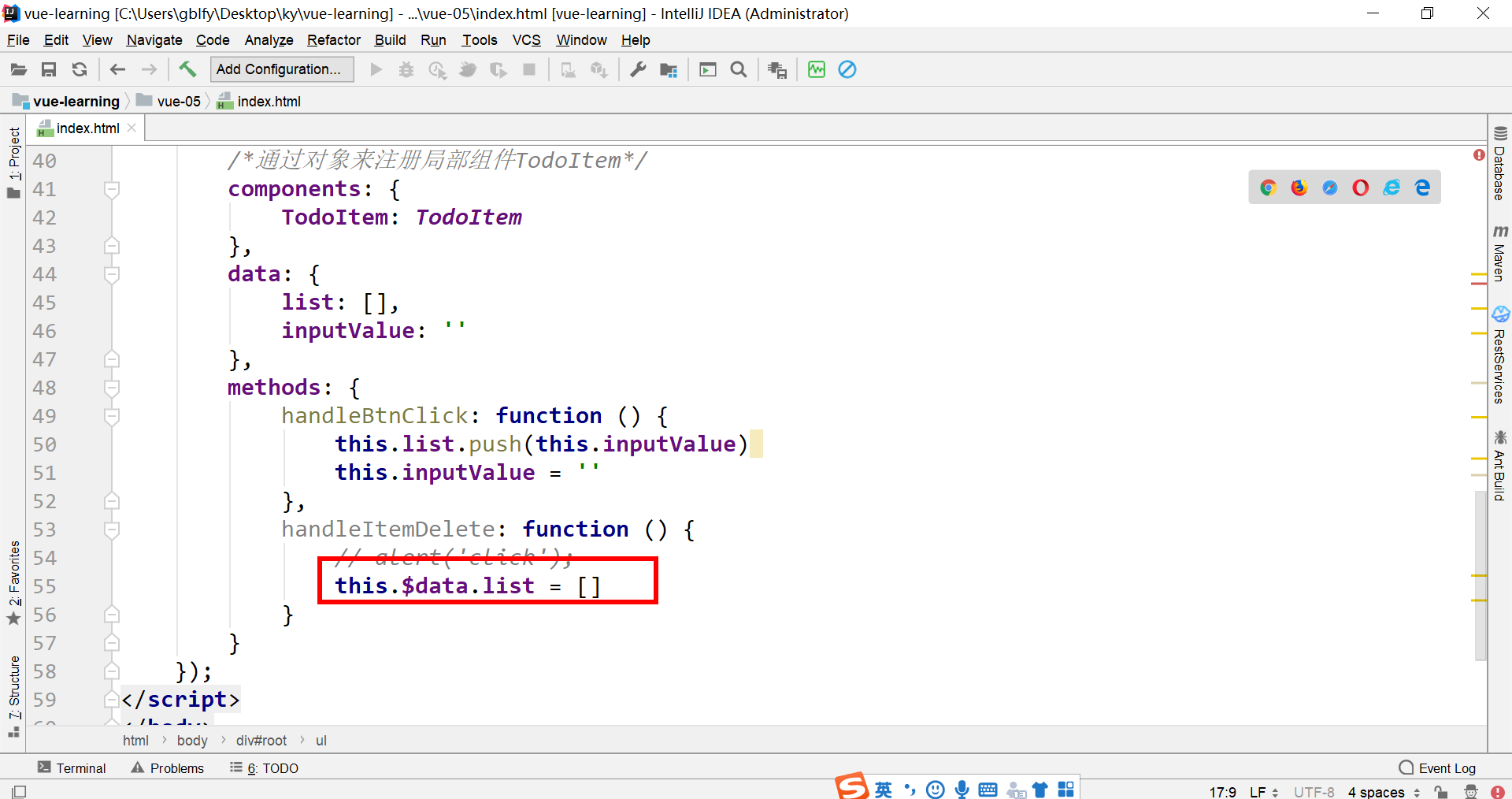Click the Search Everywhere magnifier icon
This screenshot has height=799, width=1512.
(x=739, y=69)
